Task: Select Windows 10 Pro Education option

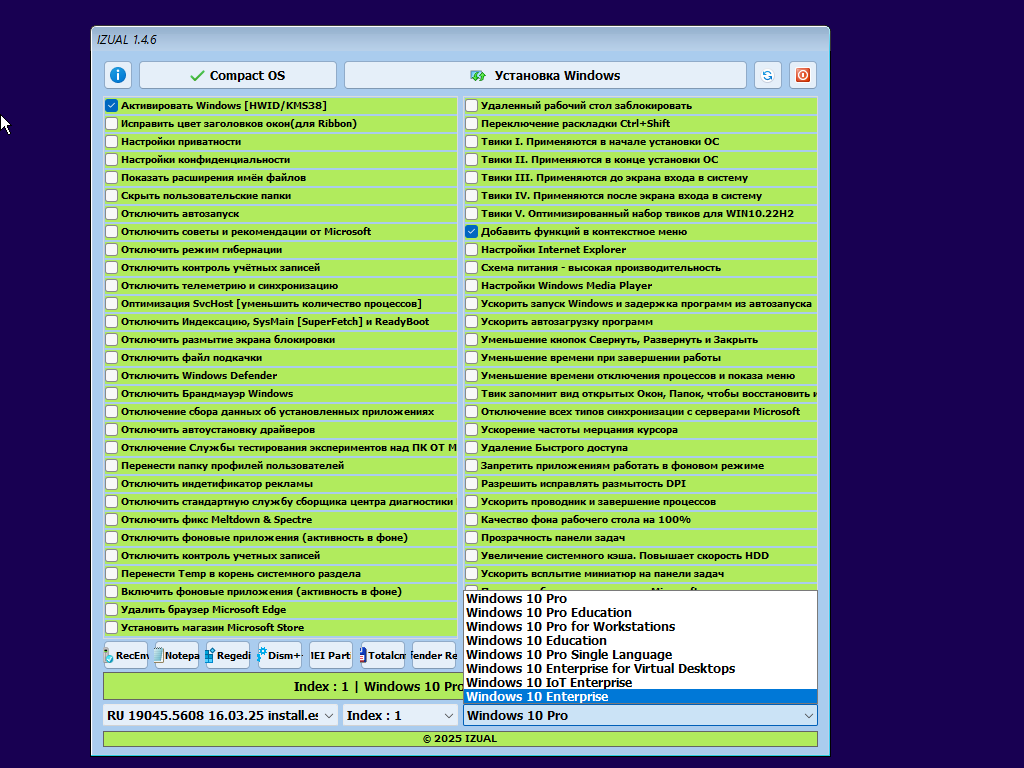Action: (640, 613)
